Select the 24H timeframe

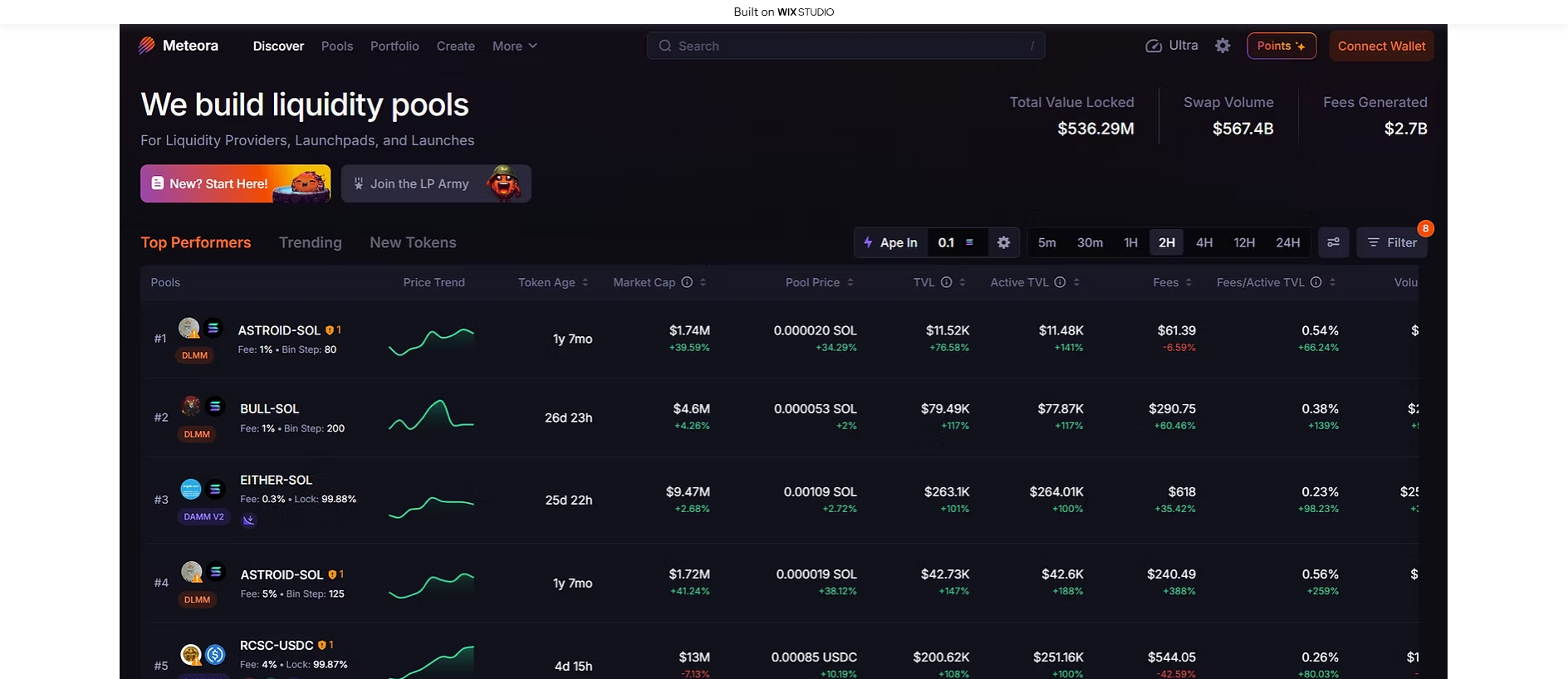pos(1288,242)
